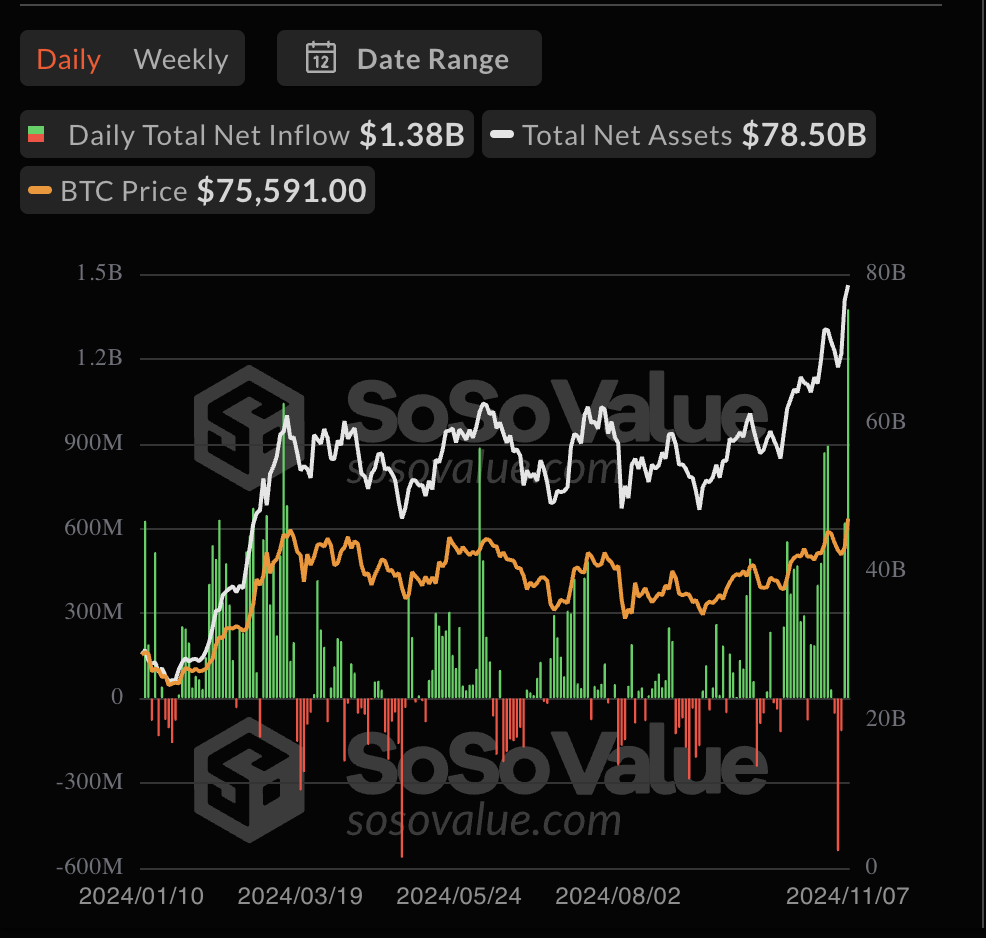
Task: Click the 600M left axis label
Action: pos(94,527)
